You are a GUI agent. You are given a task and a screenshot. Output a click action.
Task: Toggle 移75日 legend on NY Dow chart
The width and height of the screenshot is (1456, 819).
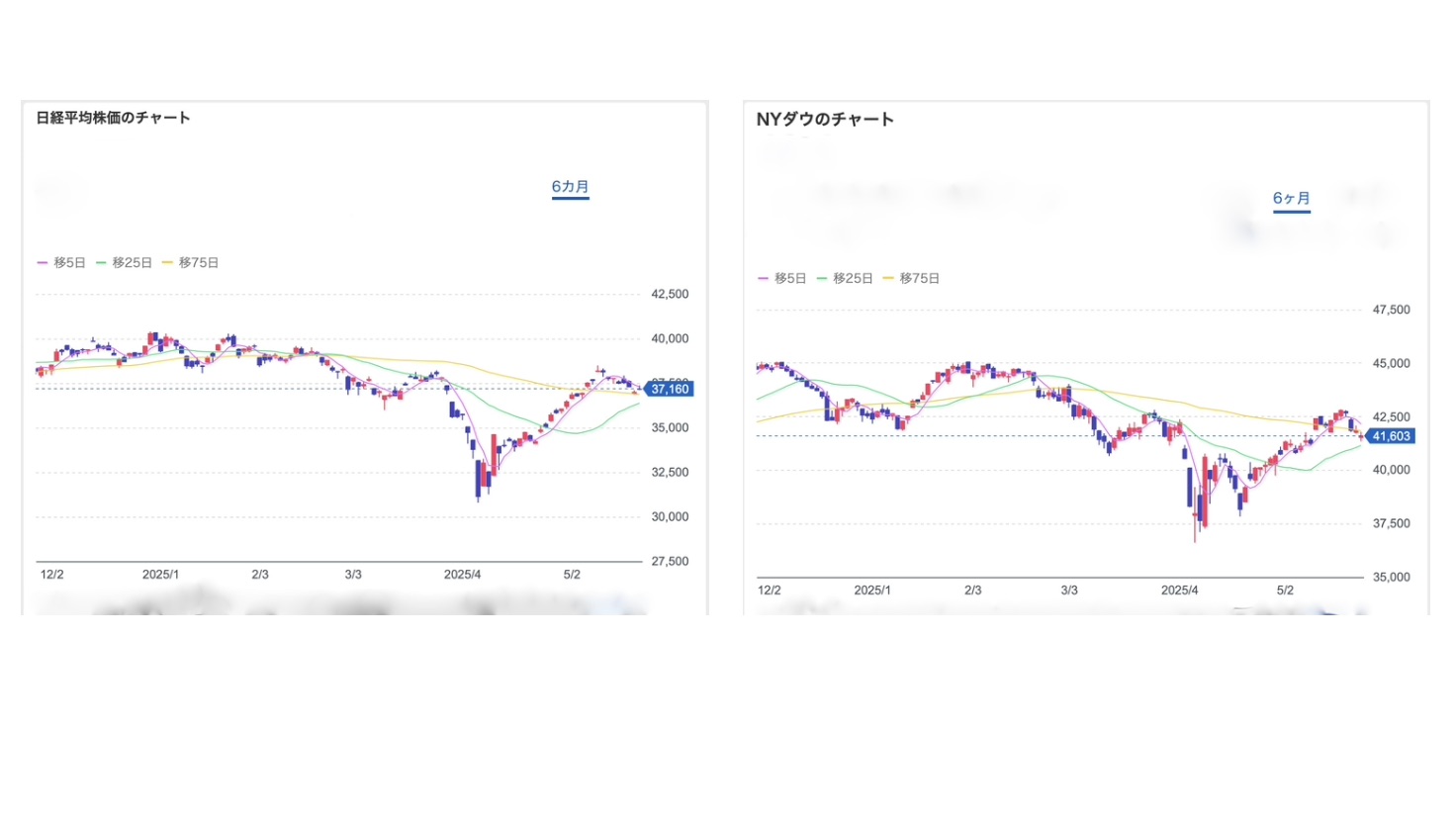[911, 279]
